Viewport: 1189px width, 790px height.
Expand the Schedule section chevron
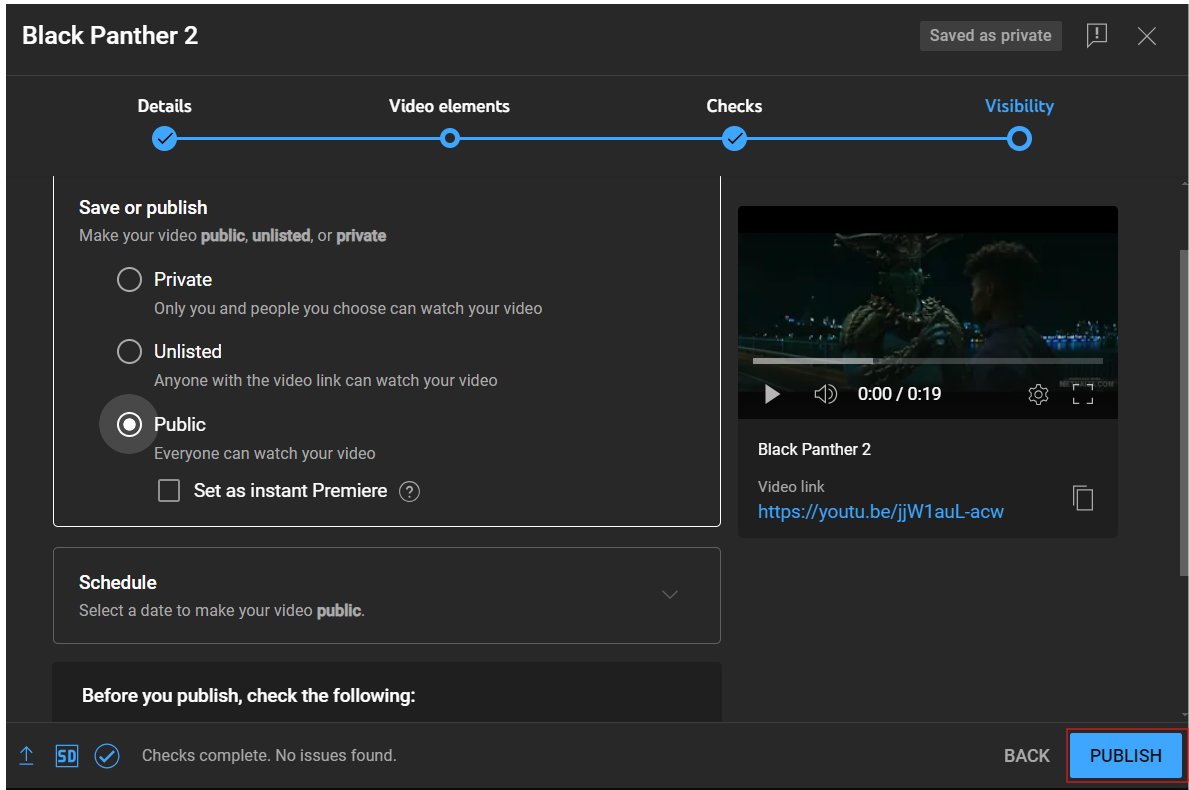pyautogui.click(x=670, y=594)
